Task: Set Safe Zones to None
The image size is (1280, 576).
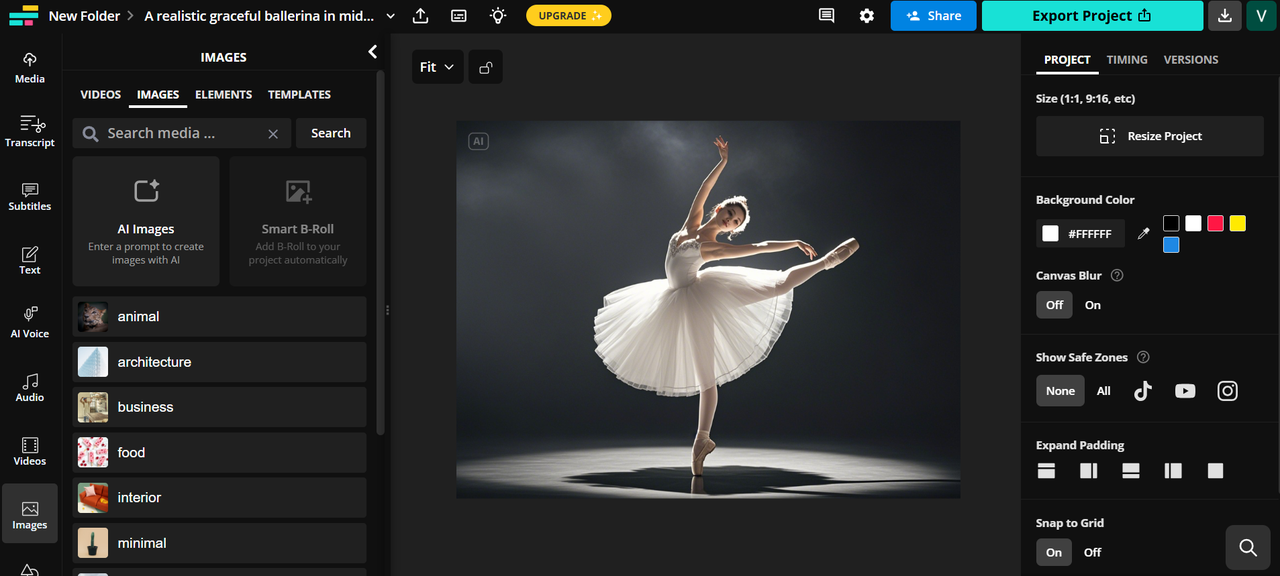Action: (x=1060, y=391)
